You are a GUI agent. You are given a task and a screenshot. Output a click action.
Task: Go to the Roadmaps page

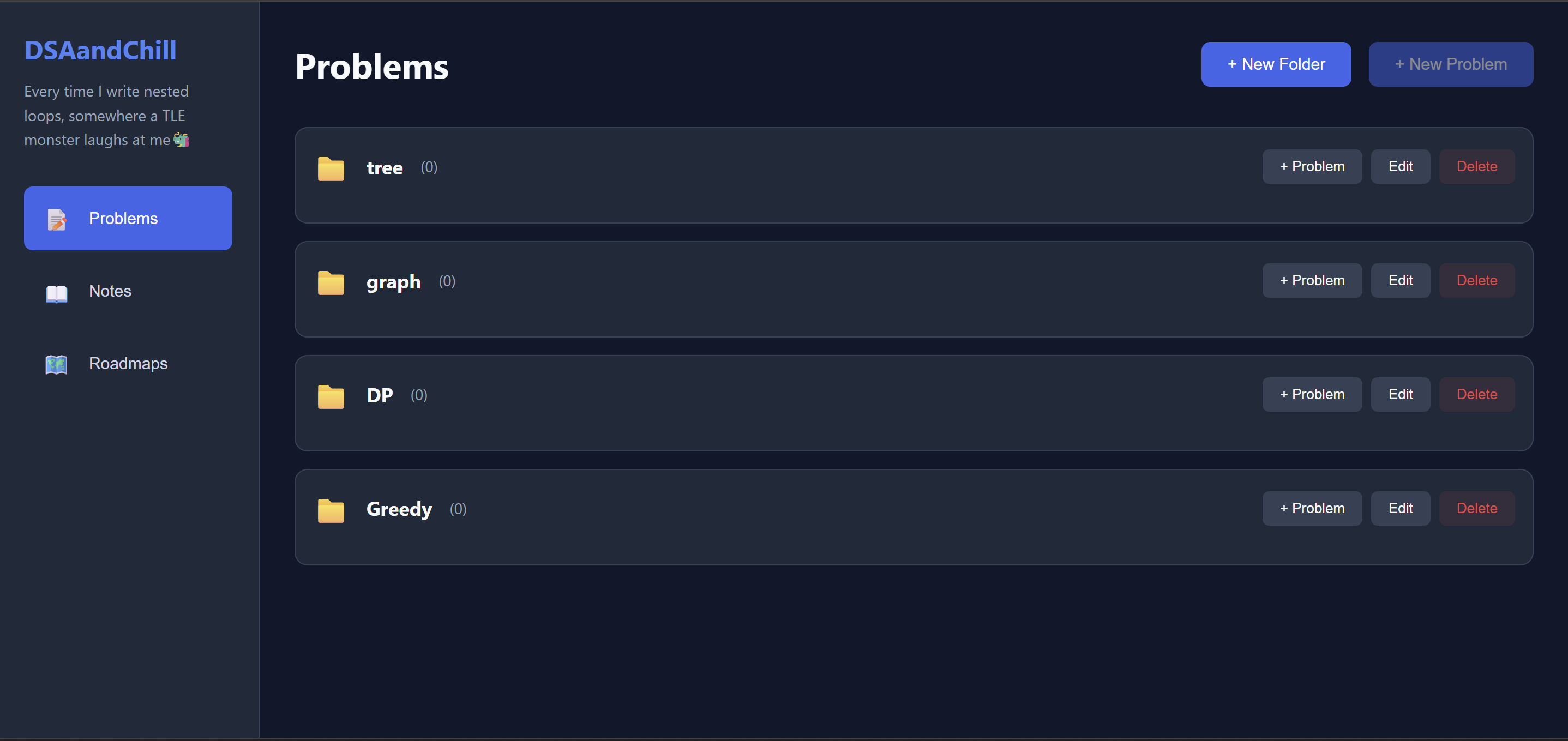(128, 363)
